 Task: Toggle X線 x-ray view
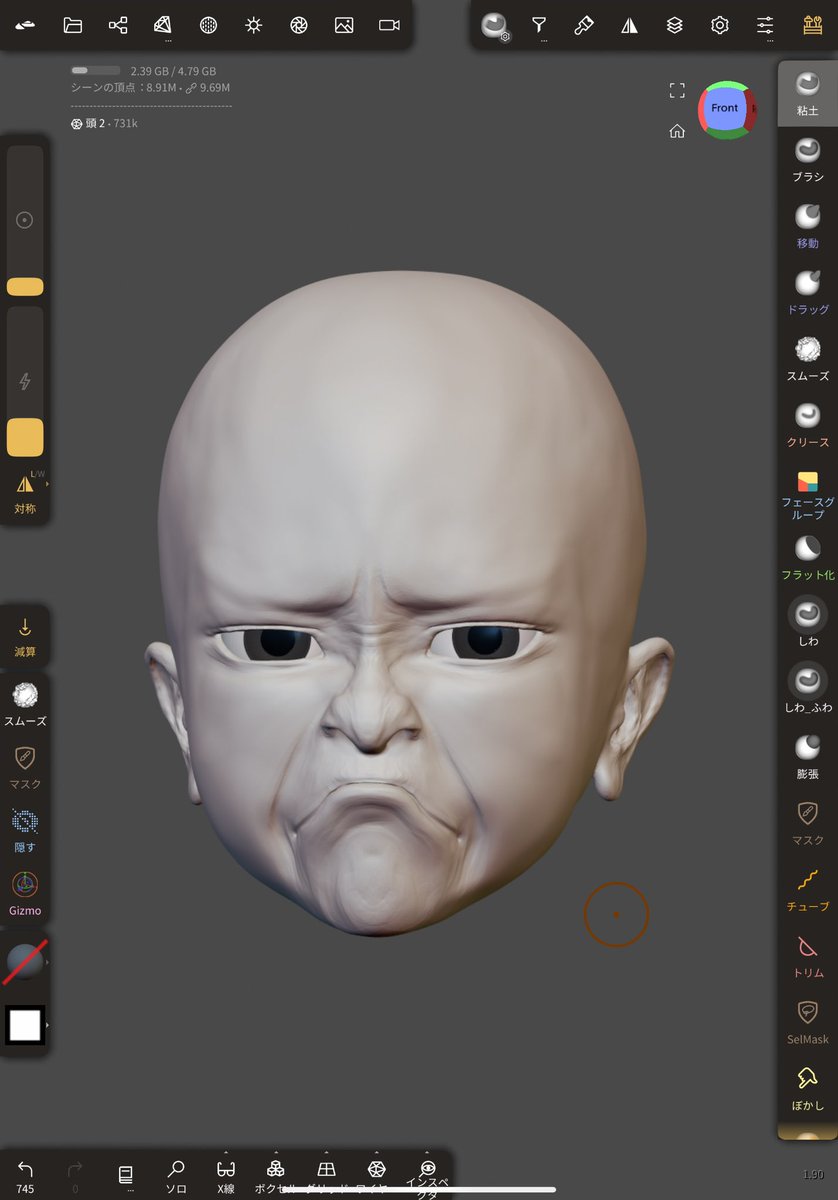coord(226,1176)
